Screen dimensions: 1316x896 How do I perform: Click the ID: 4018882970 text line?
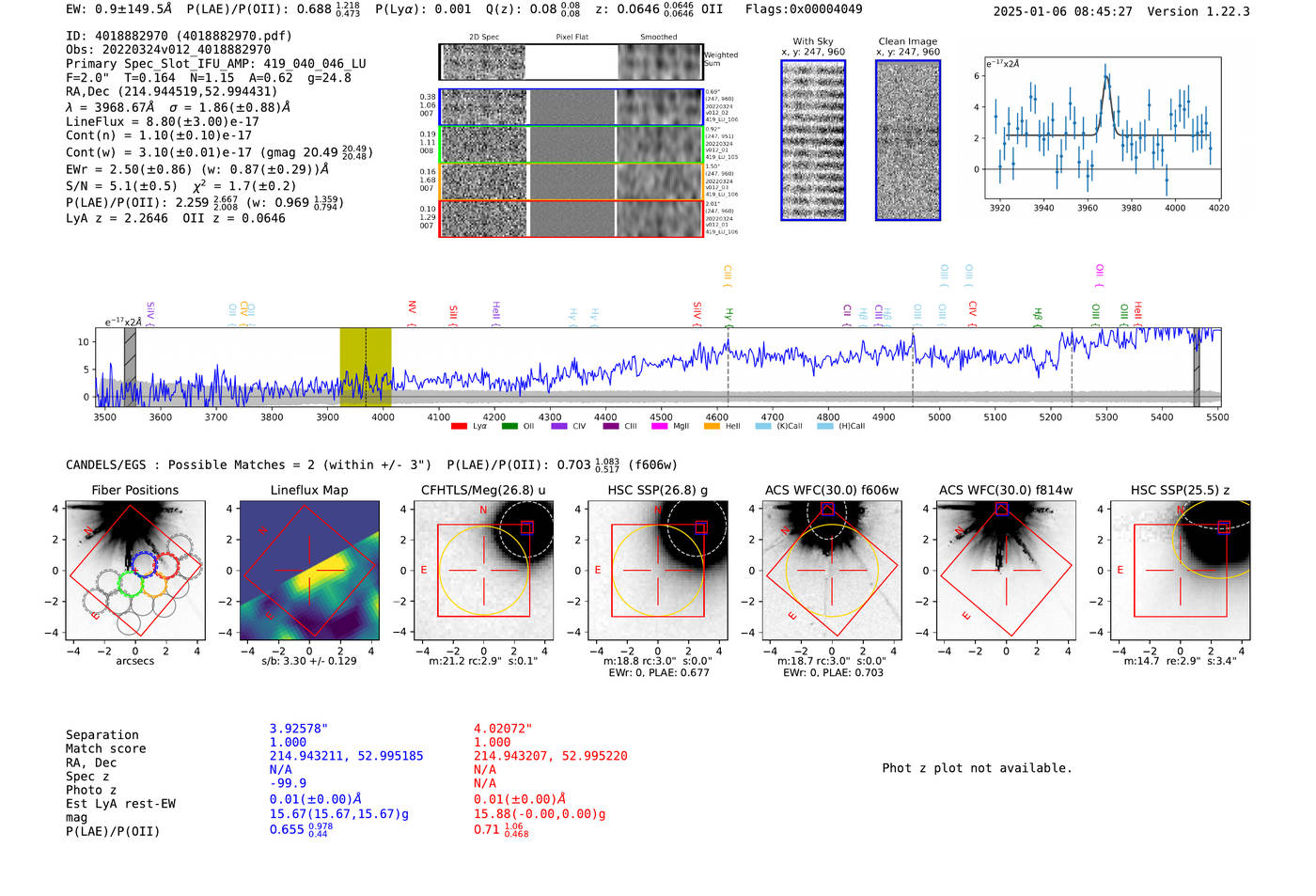click(x=179, y=36)
